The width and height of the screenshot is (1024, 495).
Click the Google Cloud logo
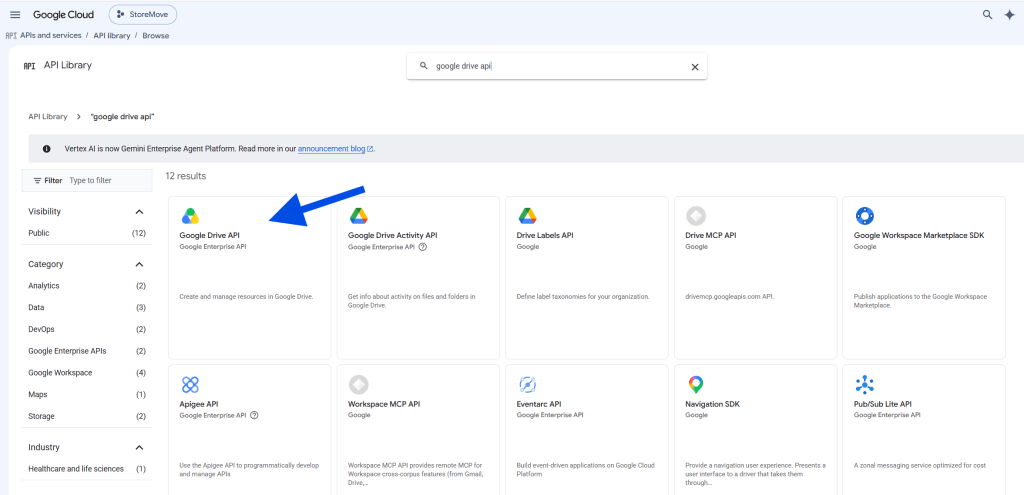[63, 14]
